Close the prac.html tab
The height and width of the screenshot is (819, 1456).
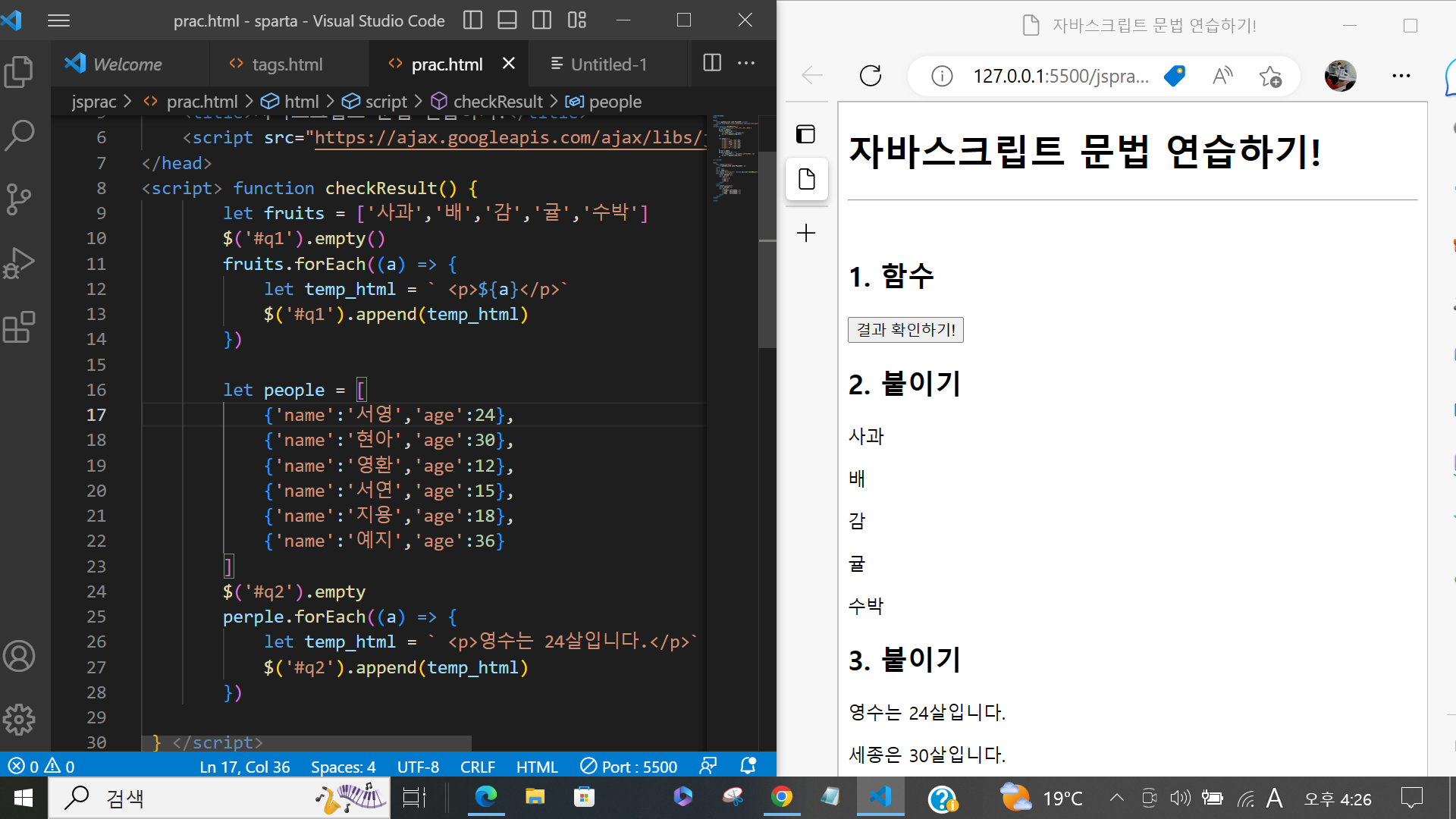click(x=509, y=64)
